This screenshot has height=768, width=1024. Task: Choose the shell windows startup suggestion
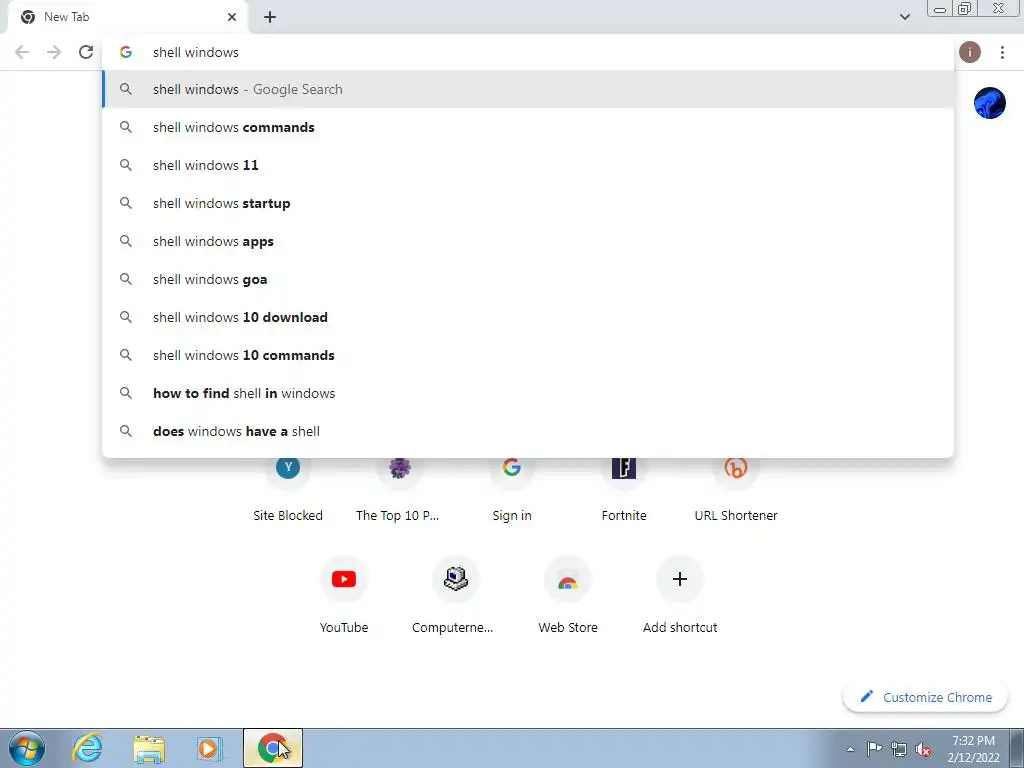click(528, 203)
